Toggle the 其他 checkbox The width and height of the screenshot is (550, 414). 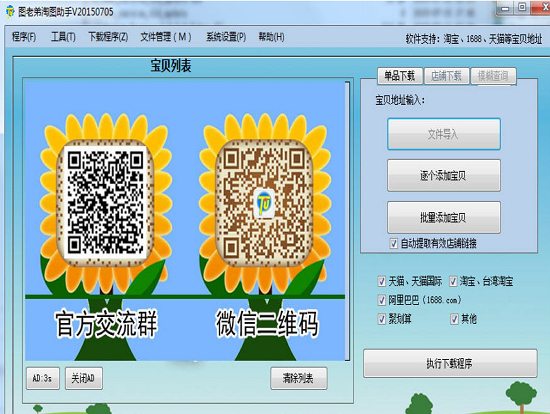454,319
